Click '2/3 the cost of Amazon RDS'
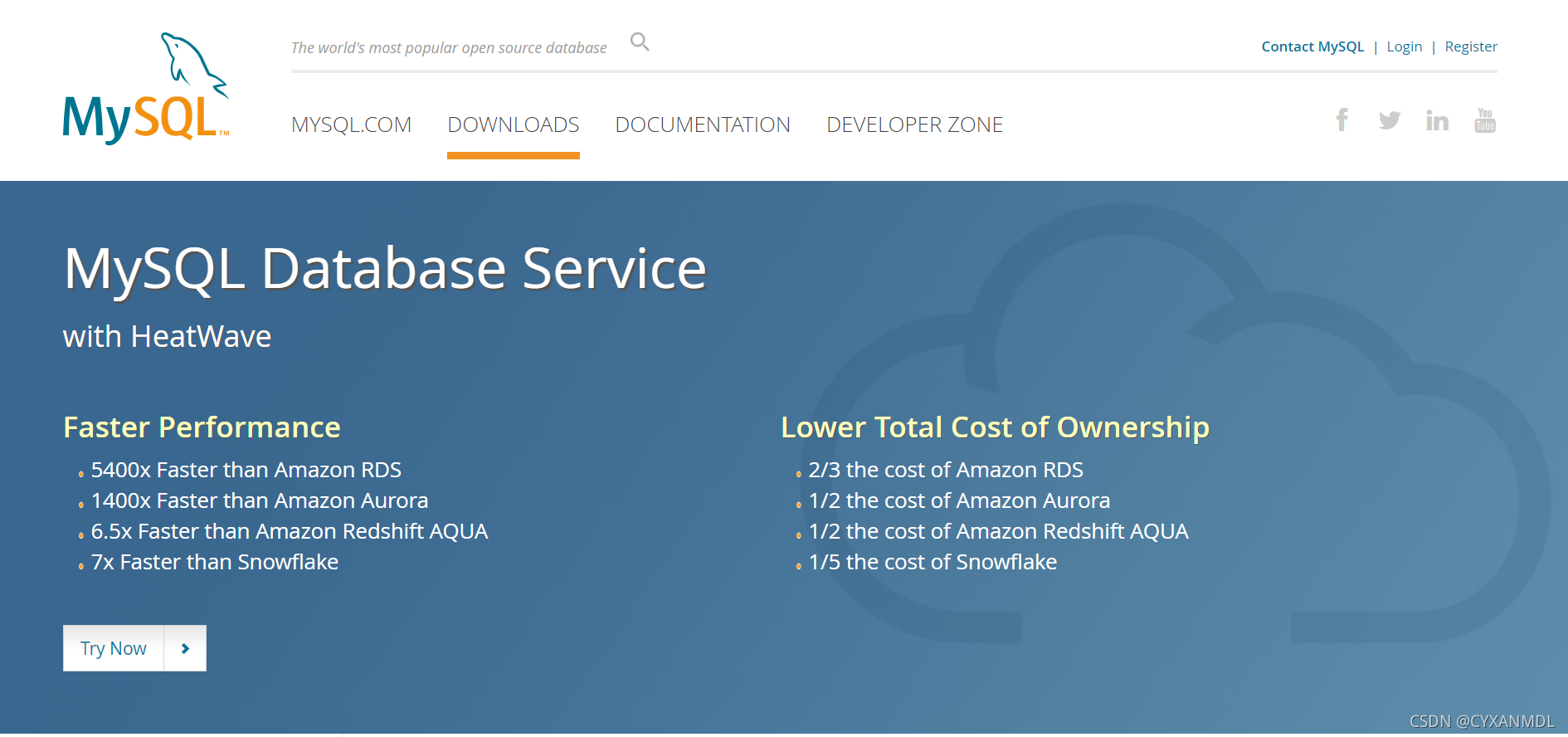 pos(946,470)
